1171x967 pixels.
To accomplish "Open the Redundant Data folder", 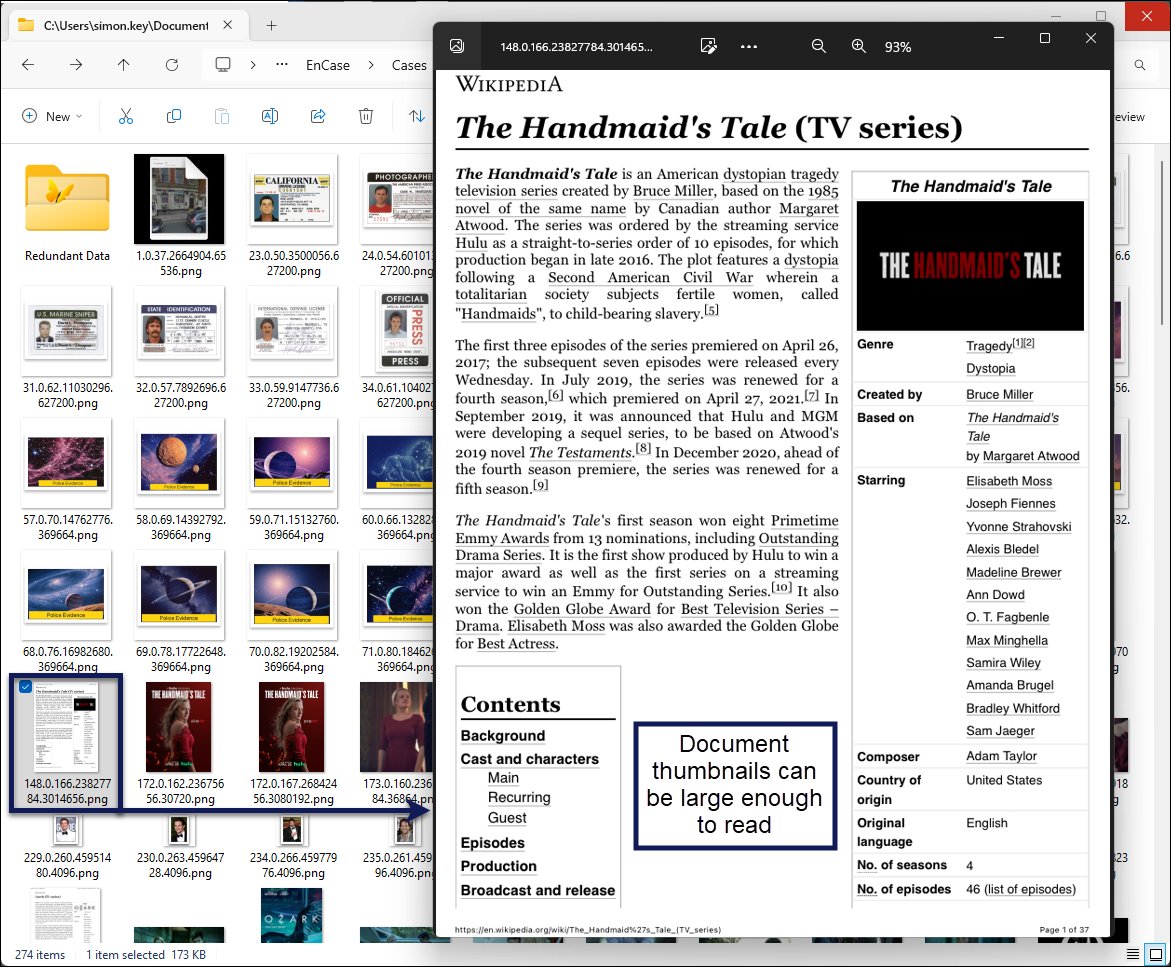I will point(67,199).
